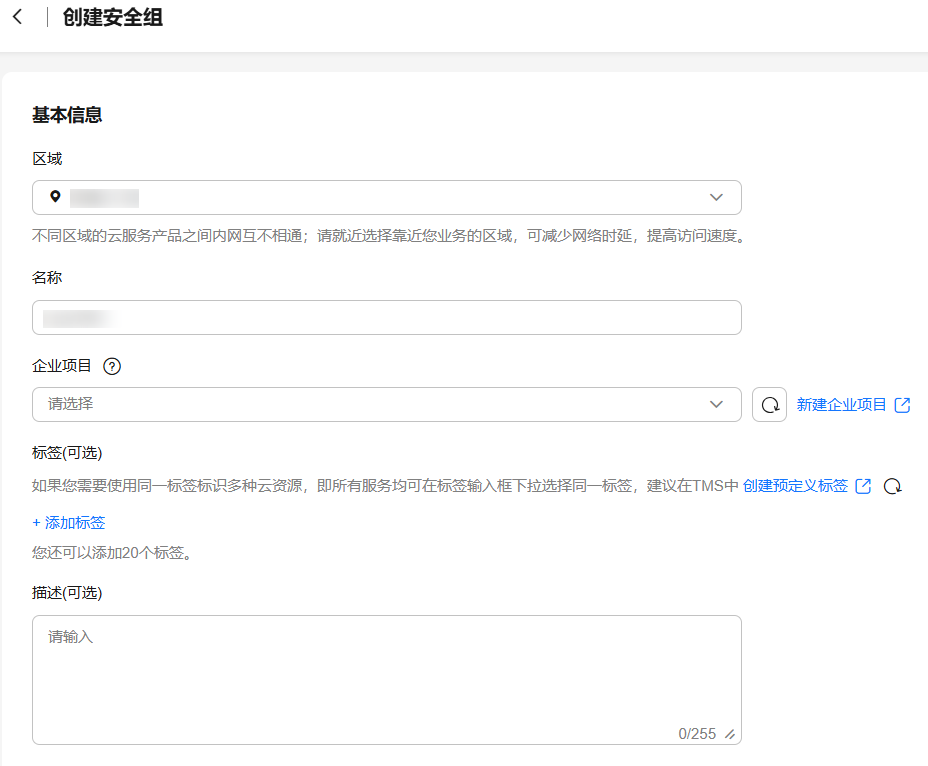This screenshot has width=928, height=766.
Task: Open the 创建预定义标签 link
Action: point(795,486)
